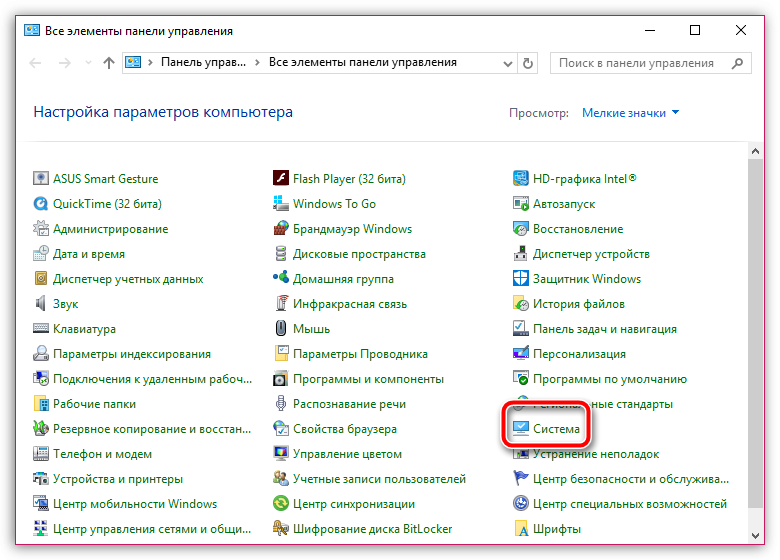This screenshot has width=780, height=560.
Task: Select the Все элементы панели управления breadcrumb
Action: pos(362,63)
